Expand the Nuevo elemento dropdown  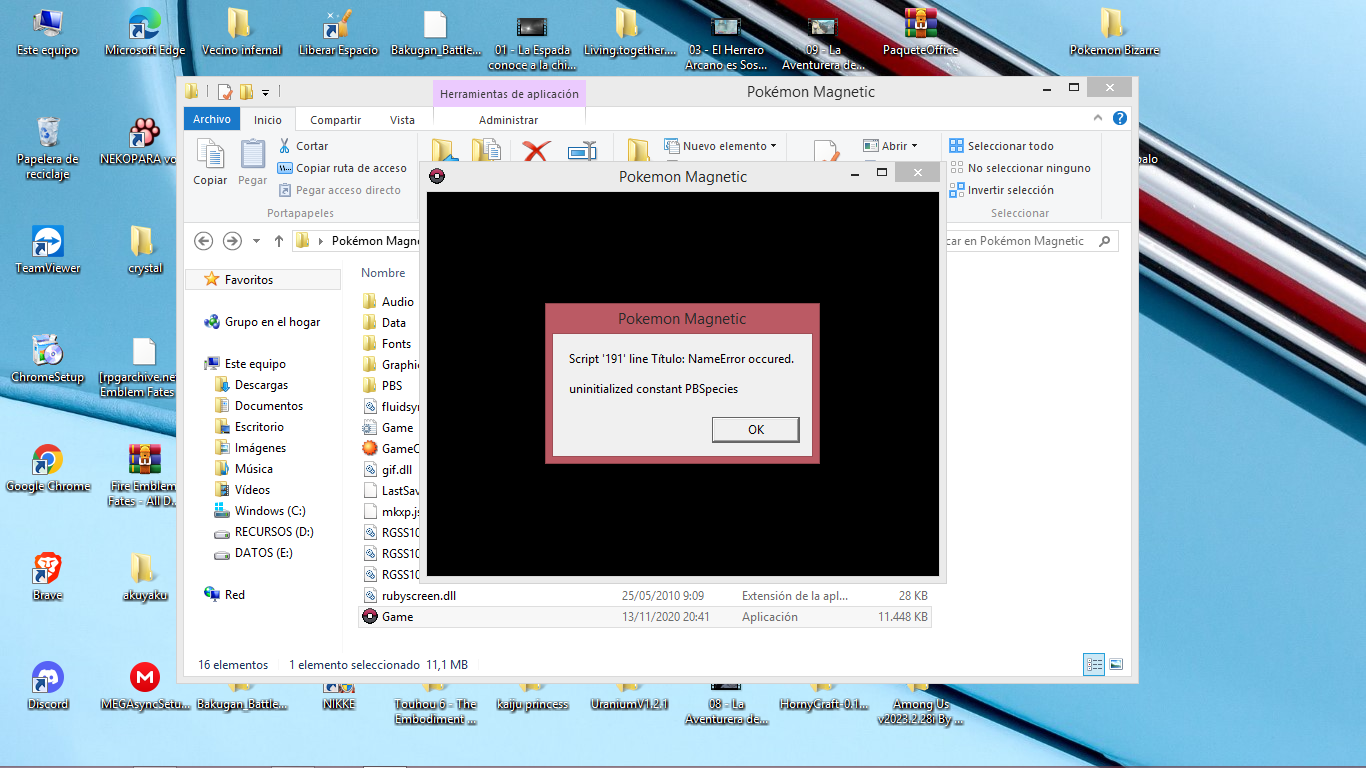point(773,146)
